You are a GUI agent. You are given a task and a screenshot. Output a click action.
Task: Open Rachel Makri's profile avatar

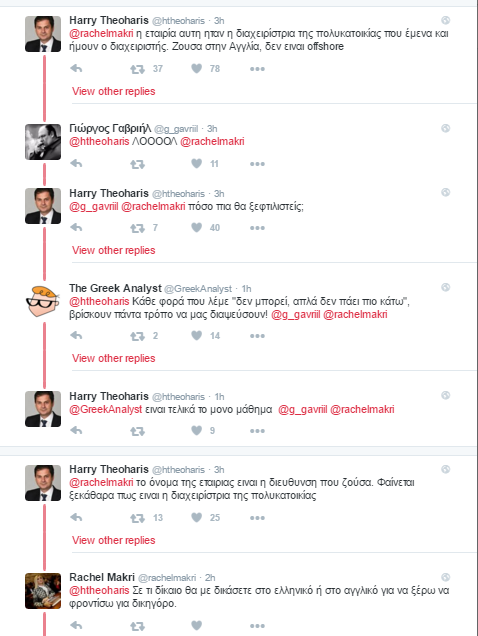[x=43, y=591]
